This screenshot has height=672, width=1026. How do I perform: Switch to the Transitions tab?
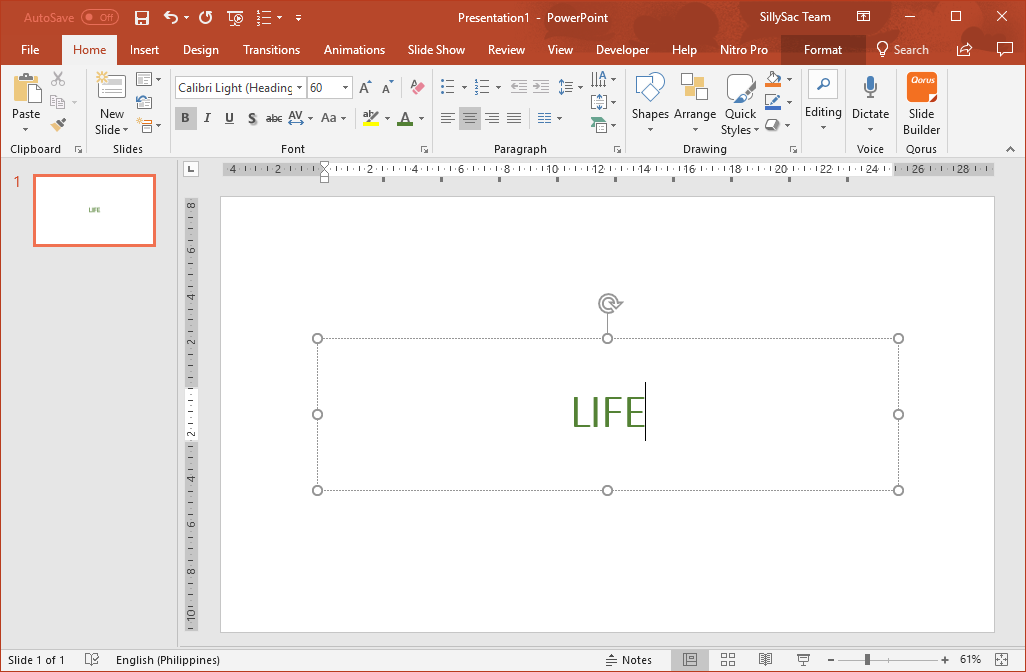pos(271,50)
